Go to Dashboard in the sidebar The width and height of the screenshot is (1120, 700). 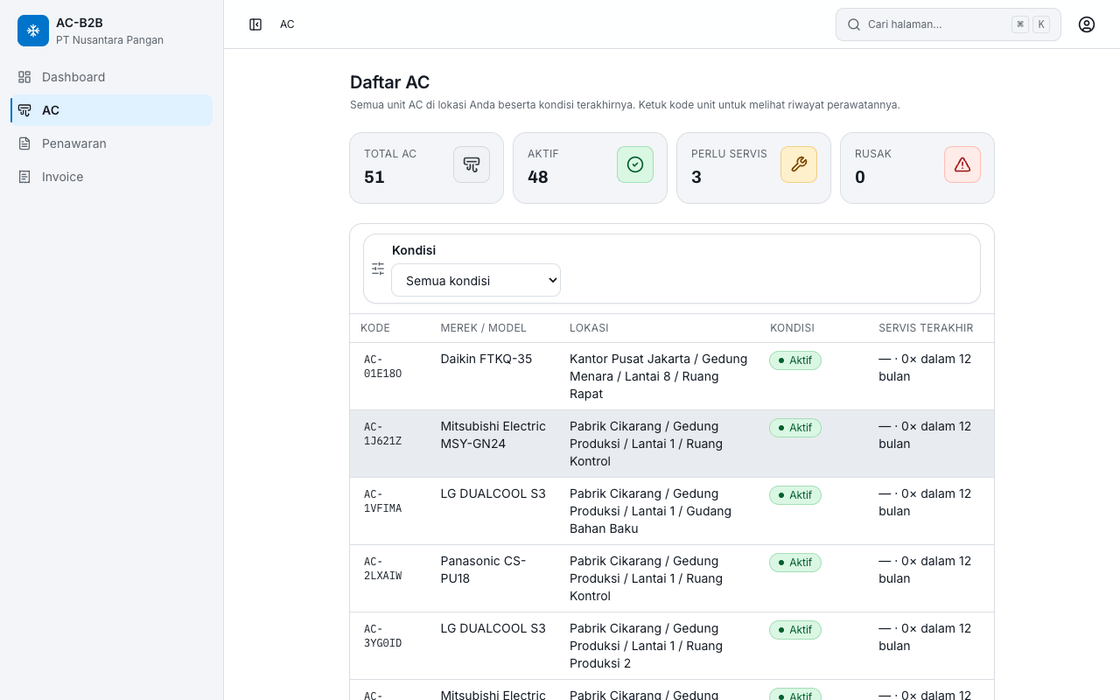[x=111, y=77]
